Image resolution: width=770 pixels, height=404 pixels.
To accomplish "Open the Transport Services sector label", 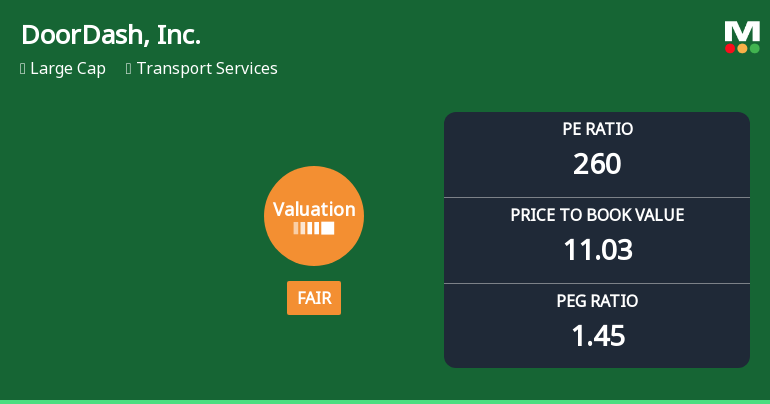I will [x=207, y=69].
